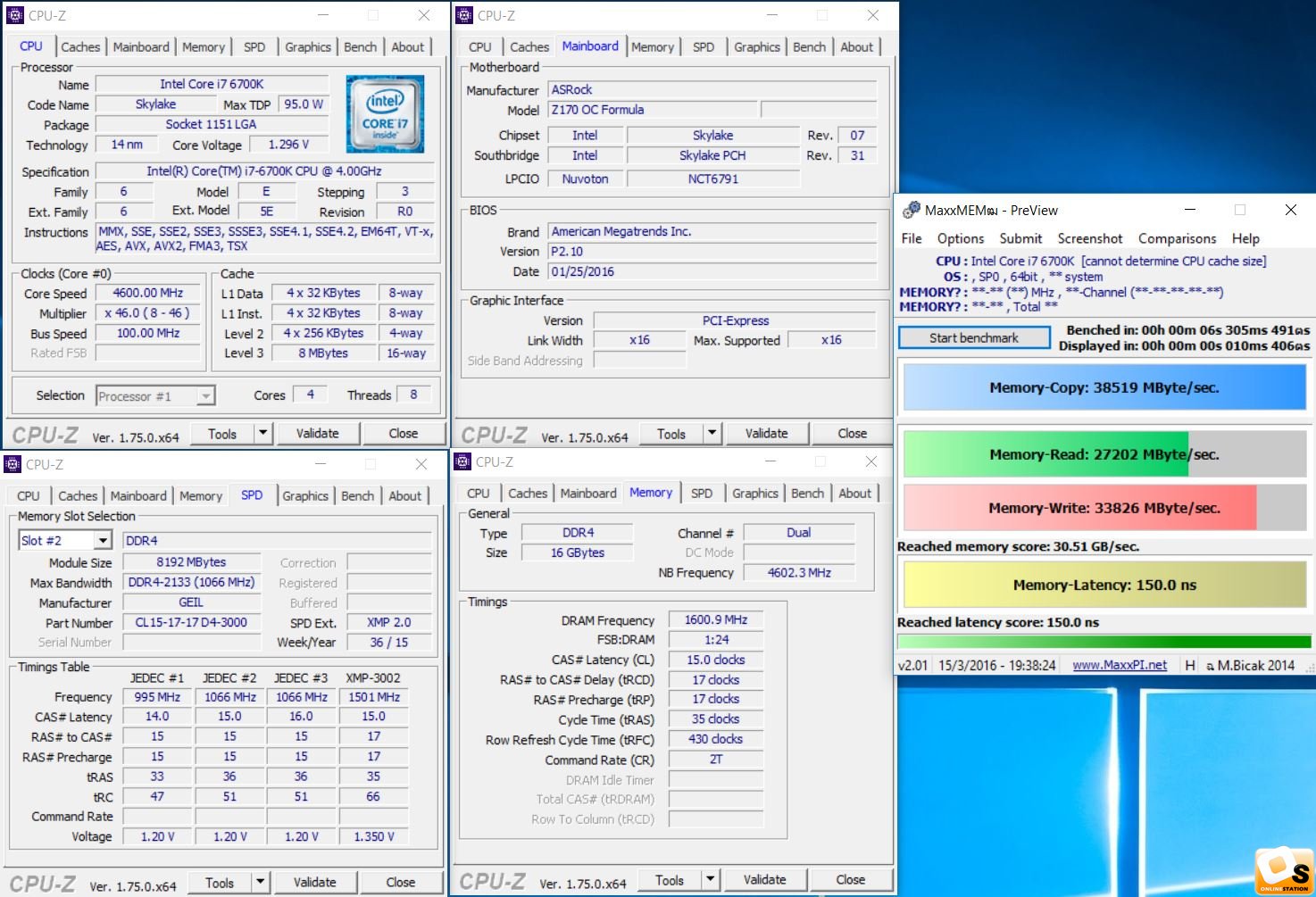
Task: Click the Command Rate 2T value
Action: [x=716, y=760]
